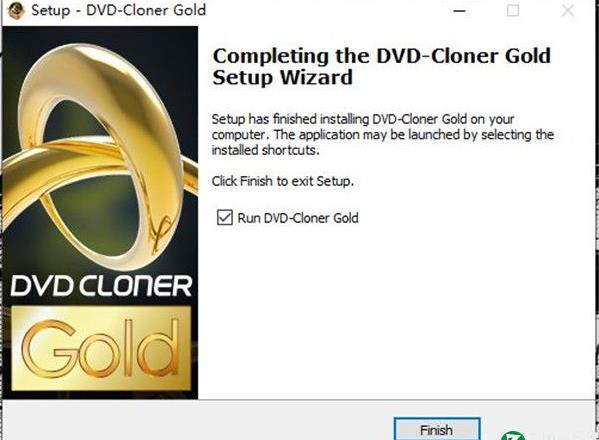The image size is (599, 440).
Task: Click the 'Setup - DVD-Cloner Gold' window title
Action: coord(118,10)
